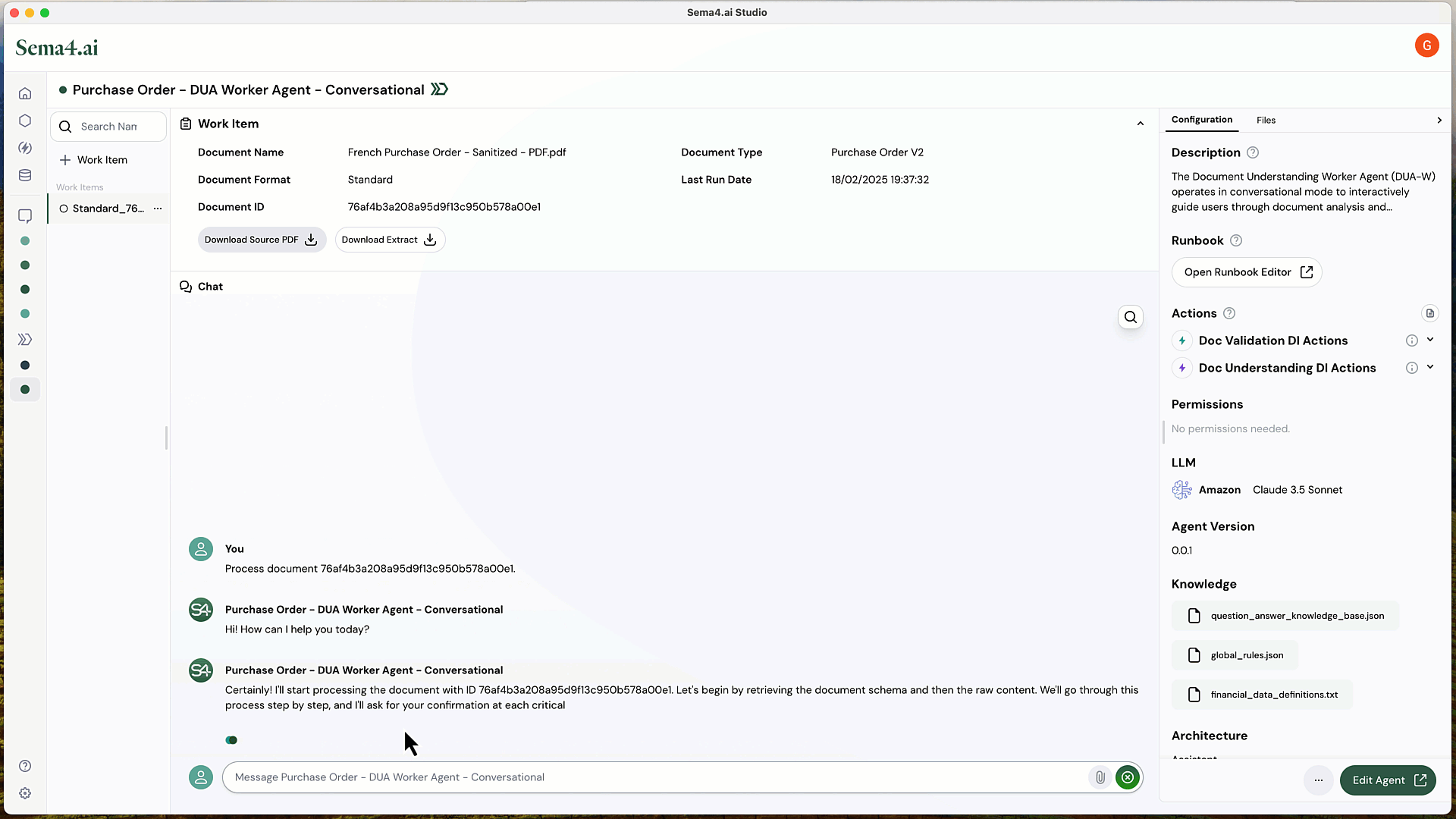Click the "Hi! How can I help you today?" reply
Image resolution: width=1456 pixels, height=819 pixels.
[297, 629]
